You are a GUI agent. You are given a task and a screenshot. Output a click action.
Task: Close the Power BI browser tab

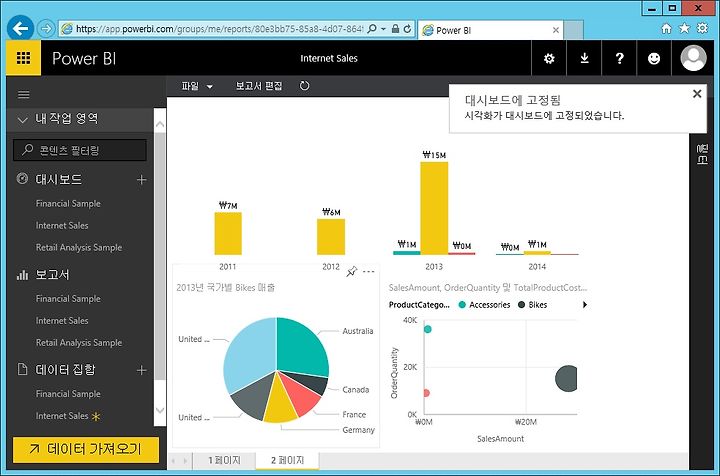tap(556, 30)
